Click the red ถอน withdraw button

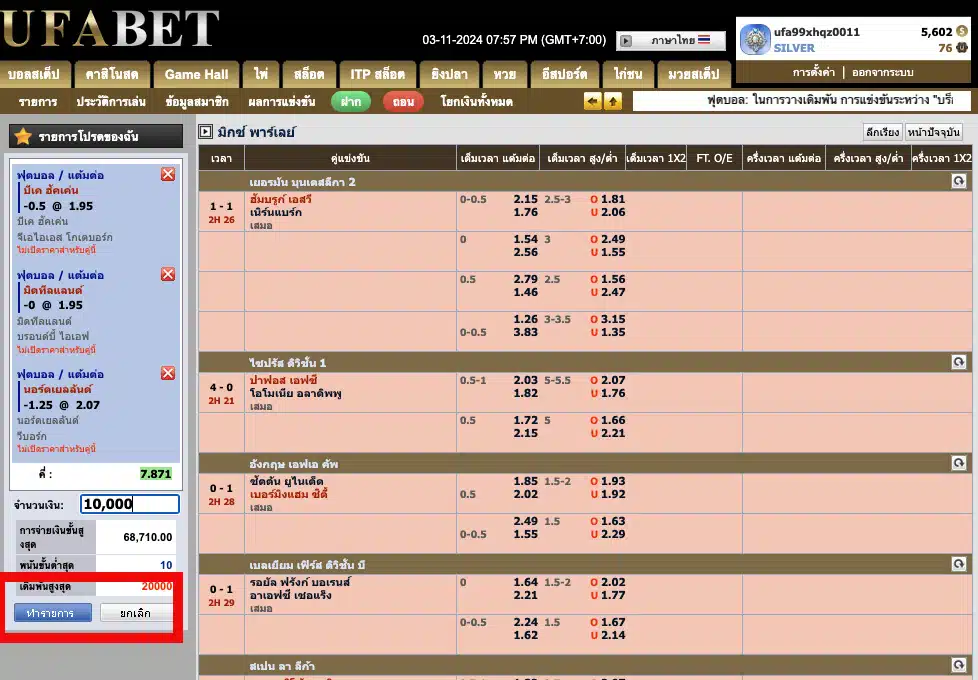[403, 102]
